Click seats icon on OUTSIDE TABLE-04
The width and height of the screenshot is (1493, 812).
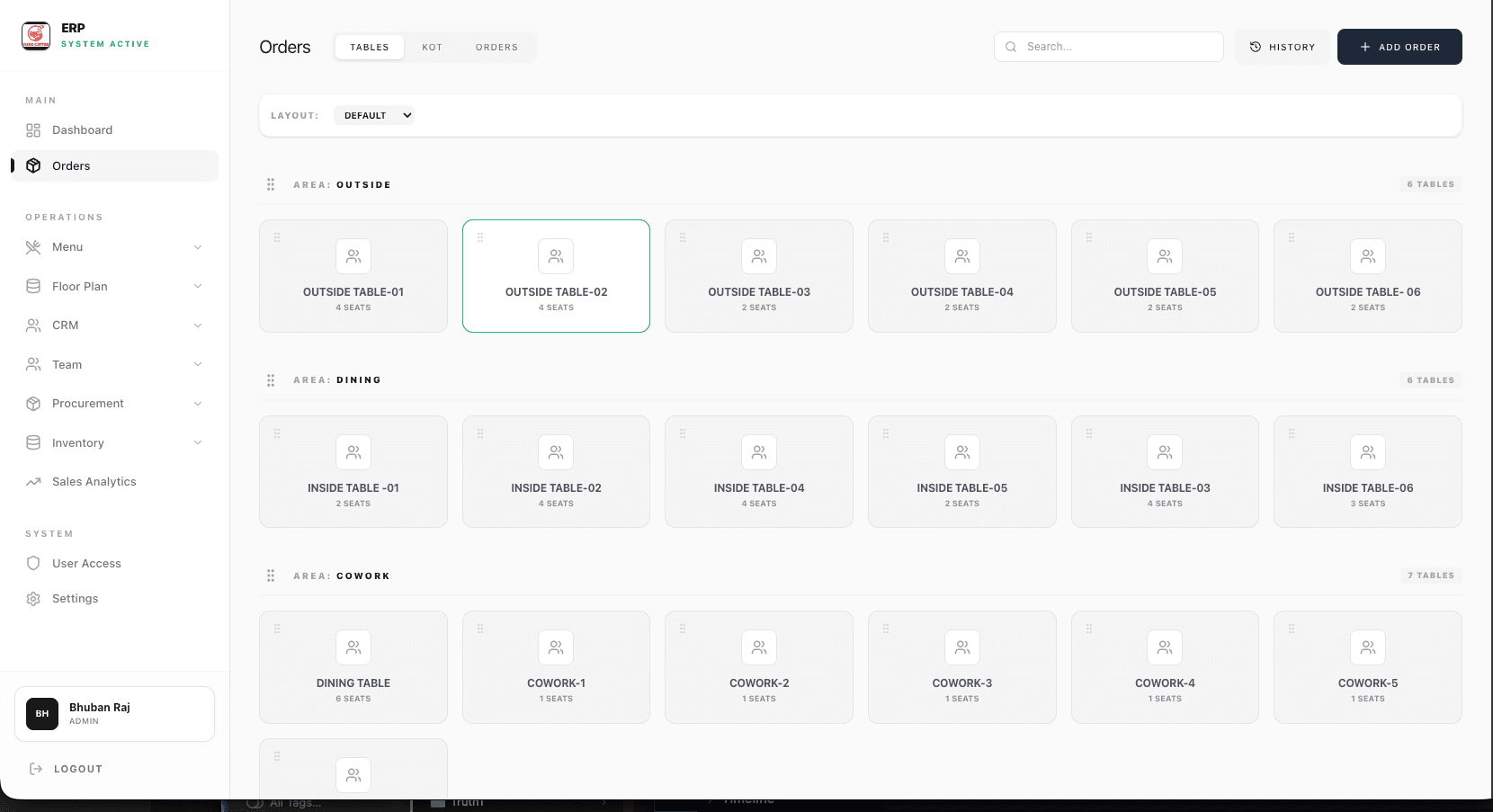(x=962, y=256)
